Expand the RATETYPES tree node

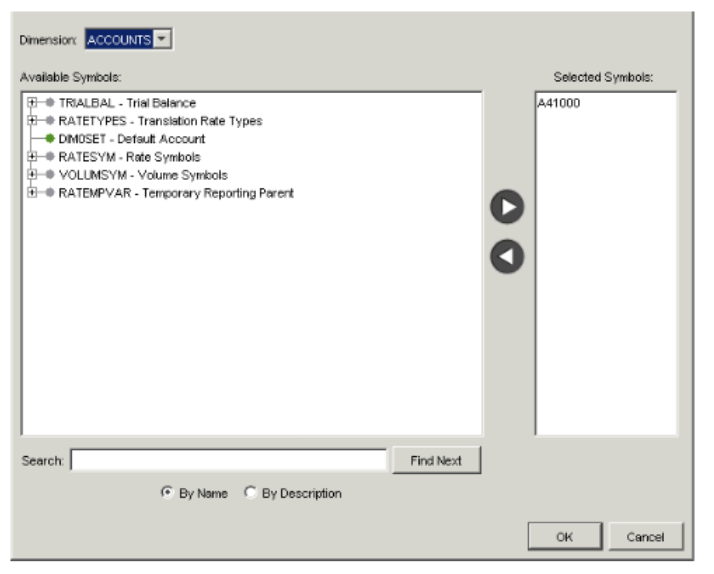[32, 121]
